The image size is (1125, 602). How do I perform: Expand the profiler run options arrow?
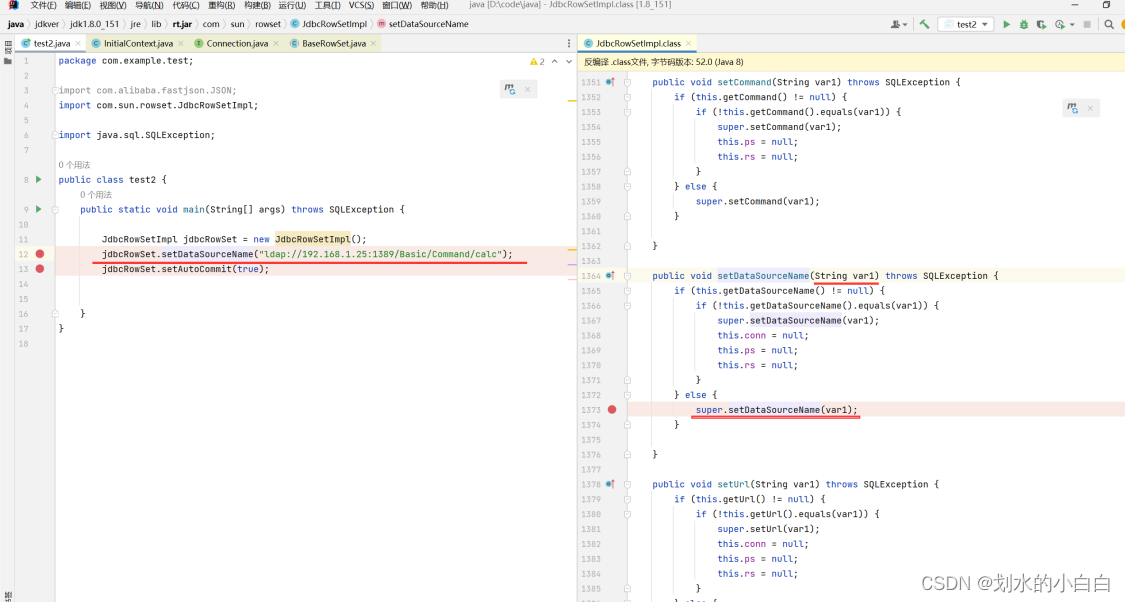tap(1072, 25)
